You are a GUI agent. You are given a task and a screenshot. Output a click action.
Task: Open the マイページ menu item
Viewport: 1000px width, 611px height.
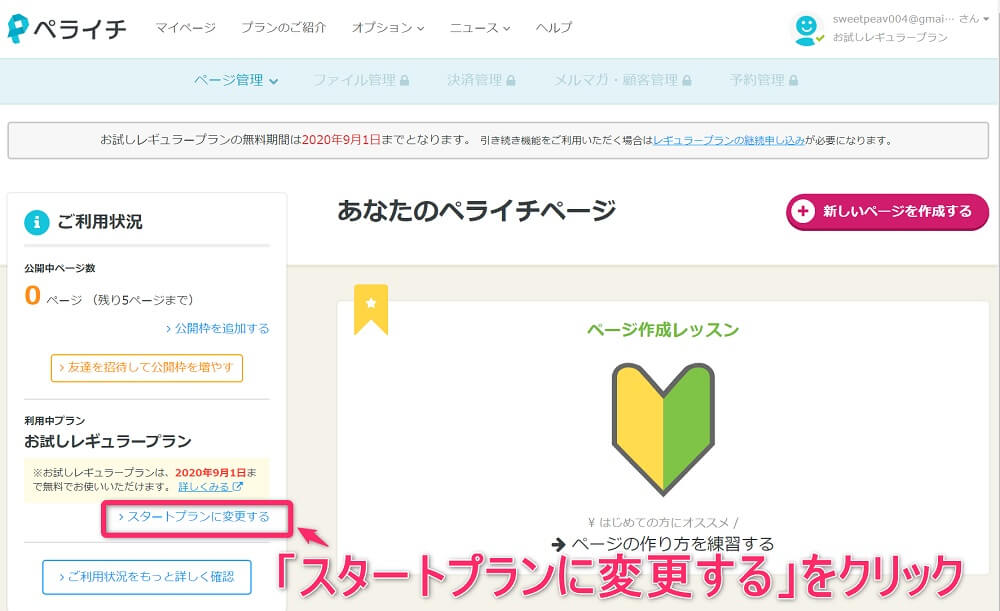click(186, 27)
